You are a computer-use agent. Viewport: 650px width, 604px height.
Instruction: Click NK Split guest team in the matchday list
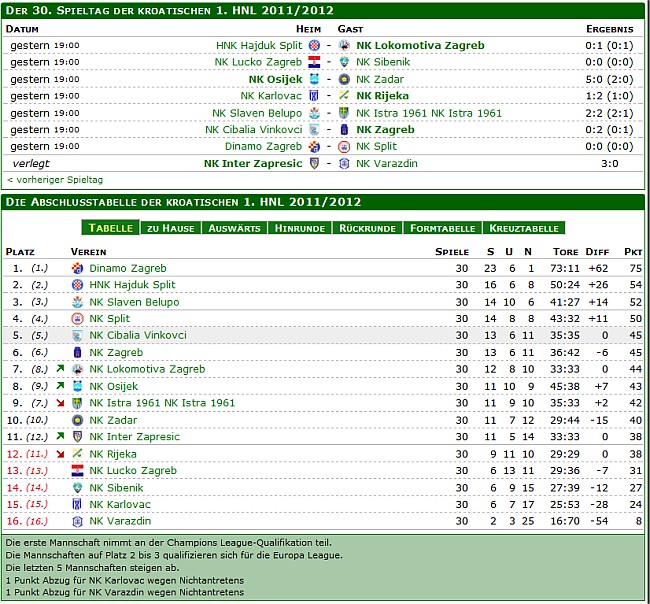pyautogui.click(x=376, y=146)
